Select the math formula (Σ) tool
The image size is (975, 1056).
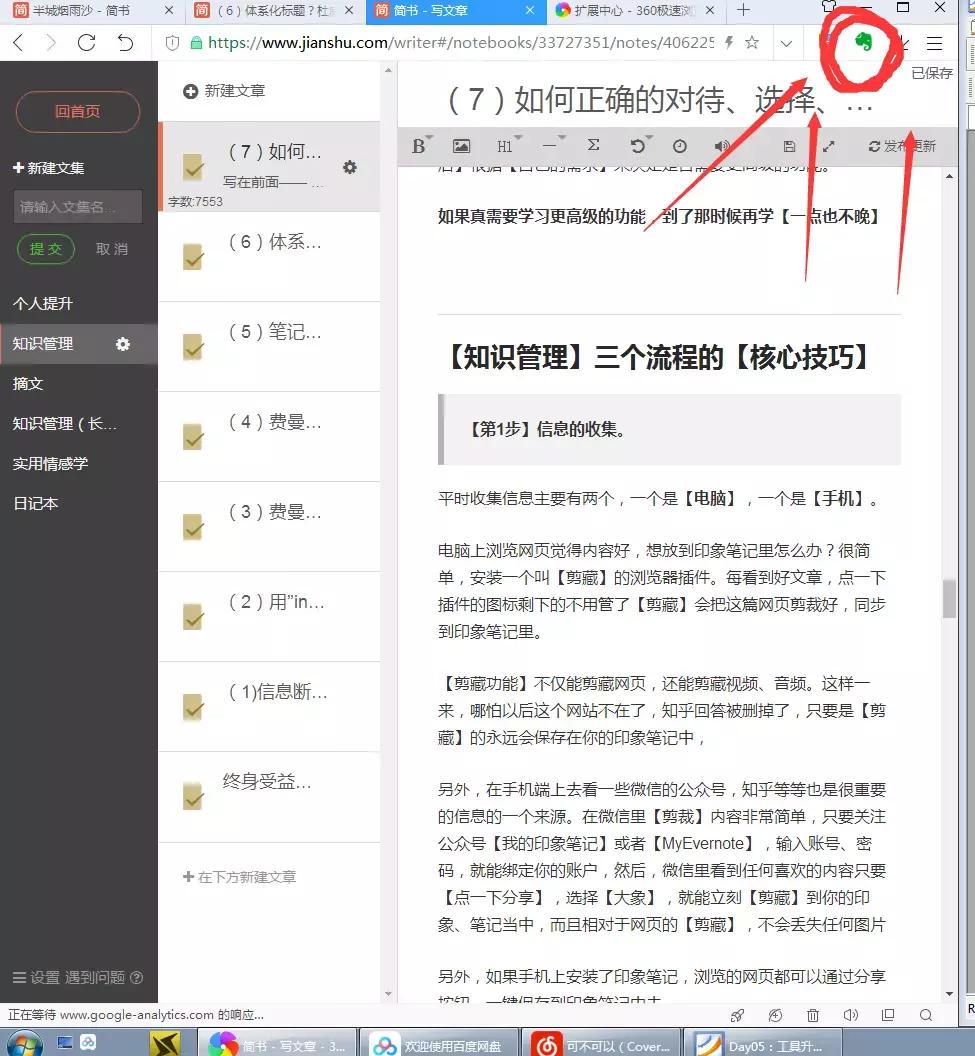[x=593, y=146]
